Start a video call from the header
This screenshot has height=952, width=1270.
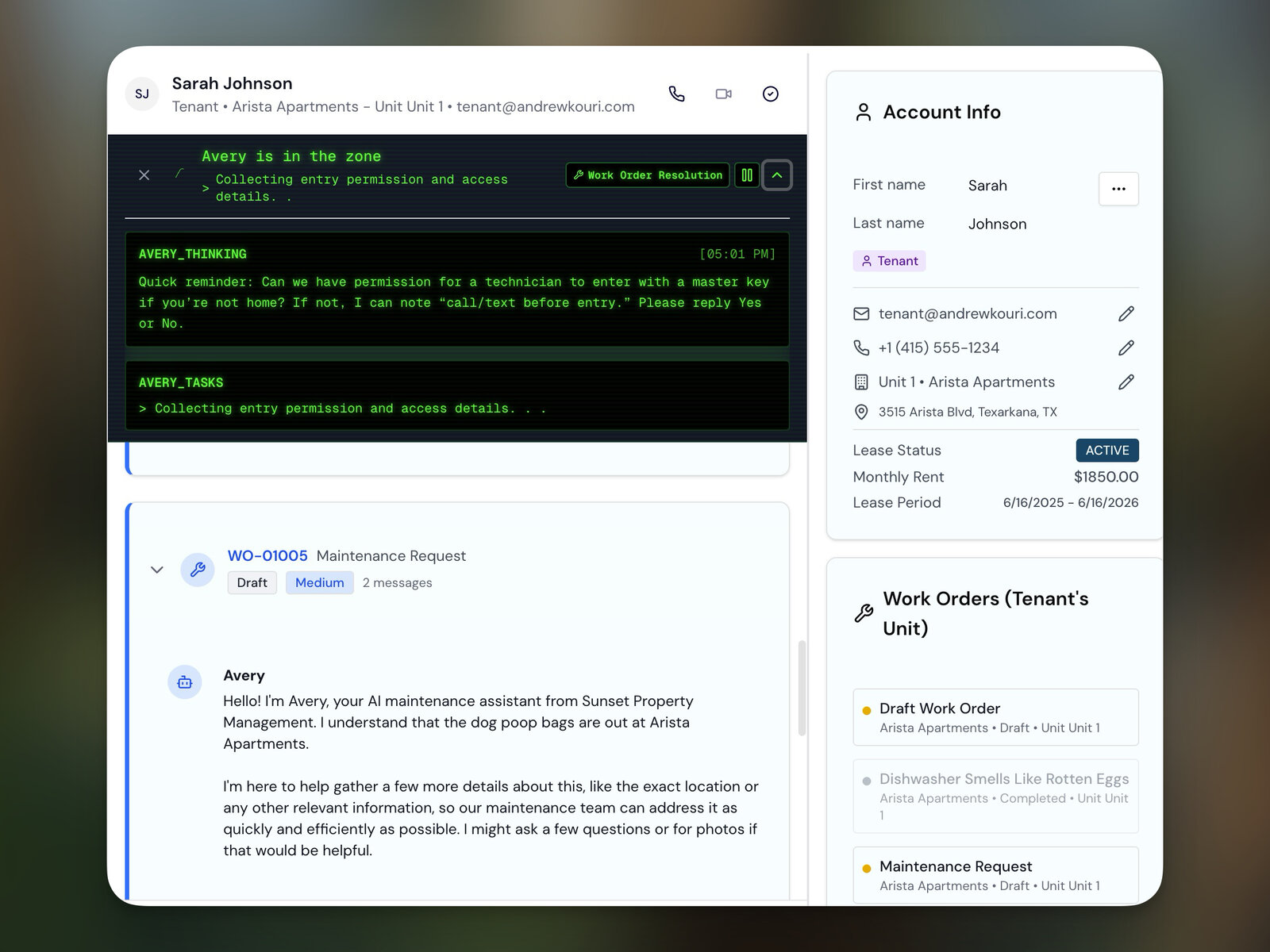(x=723, y=94)
